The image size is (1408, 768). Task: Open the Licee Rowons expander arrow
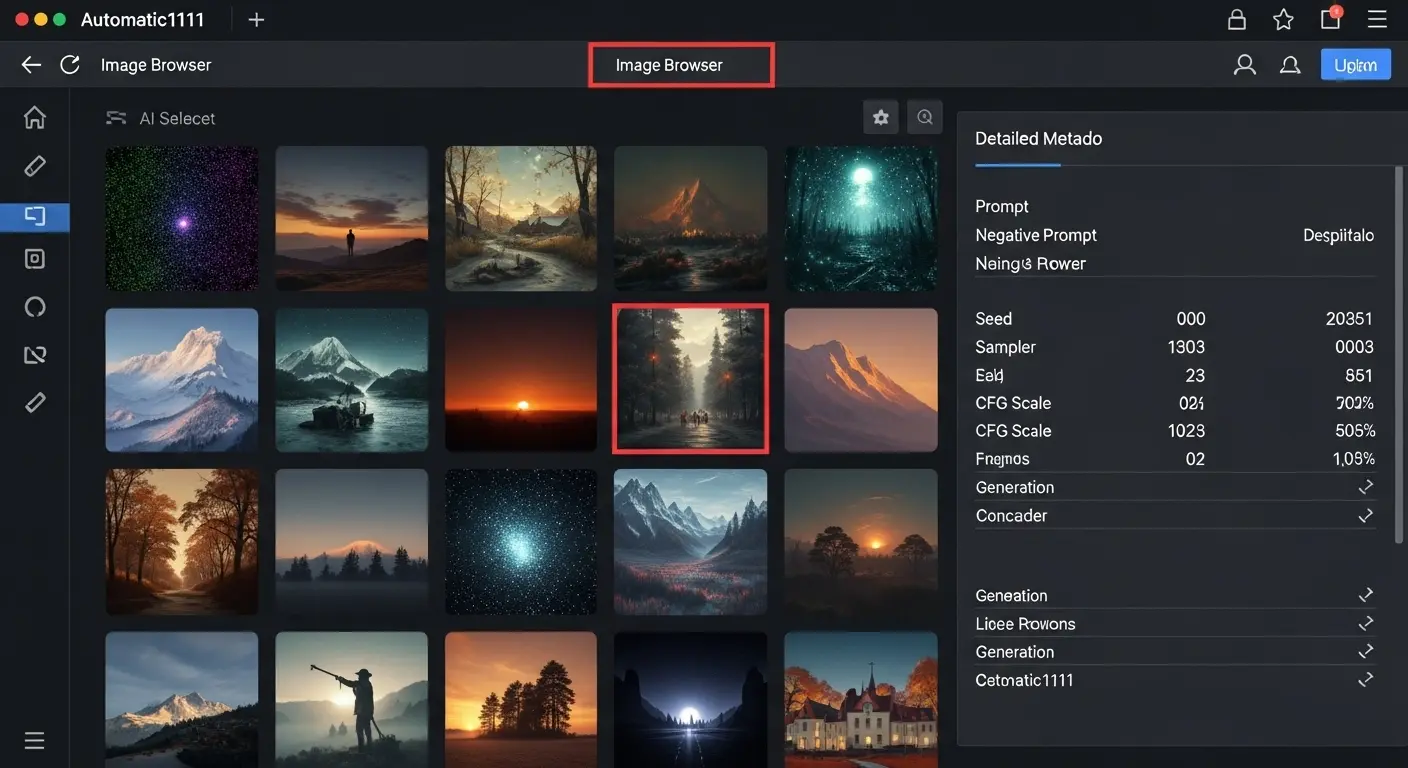coord(1366,622)
